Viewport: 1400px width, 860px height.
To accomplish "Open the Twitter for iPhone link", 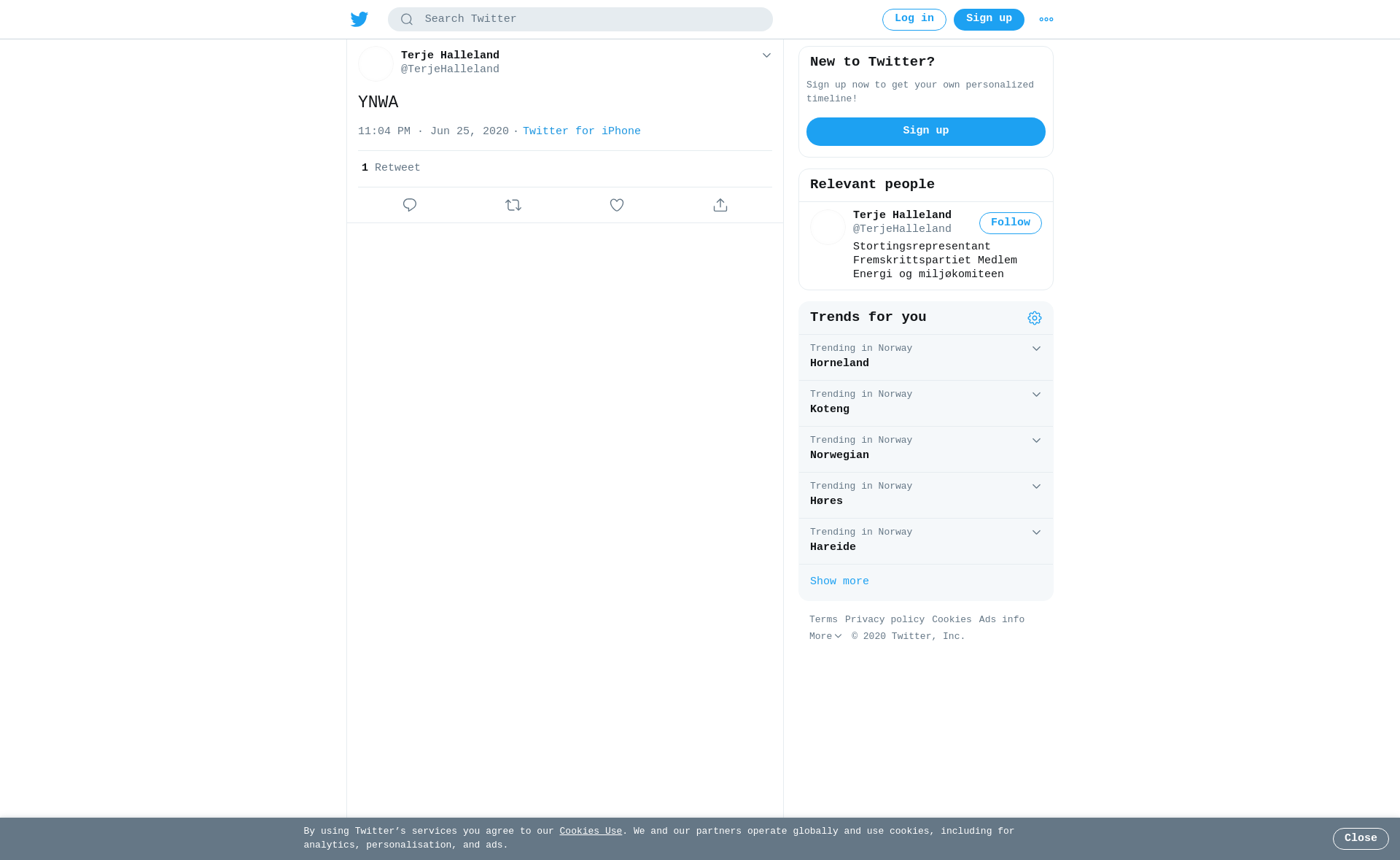I will pos(582,131).
